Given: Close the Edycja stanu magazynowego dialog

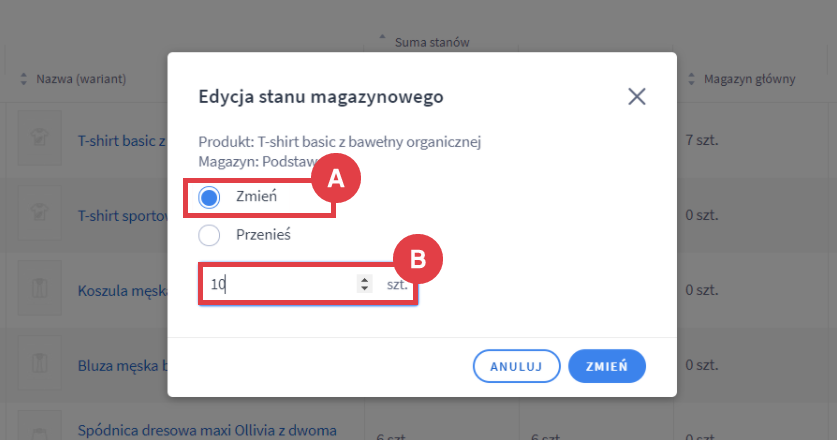Looking at the screenshot, I should pyautogui.click(x=637, y=97).
